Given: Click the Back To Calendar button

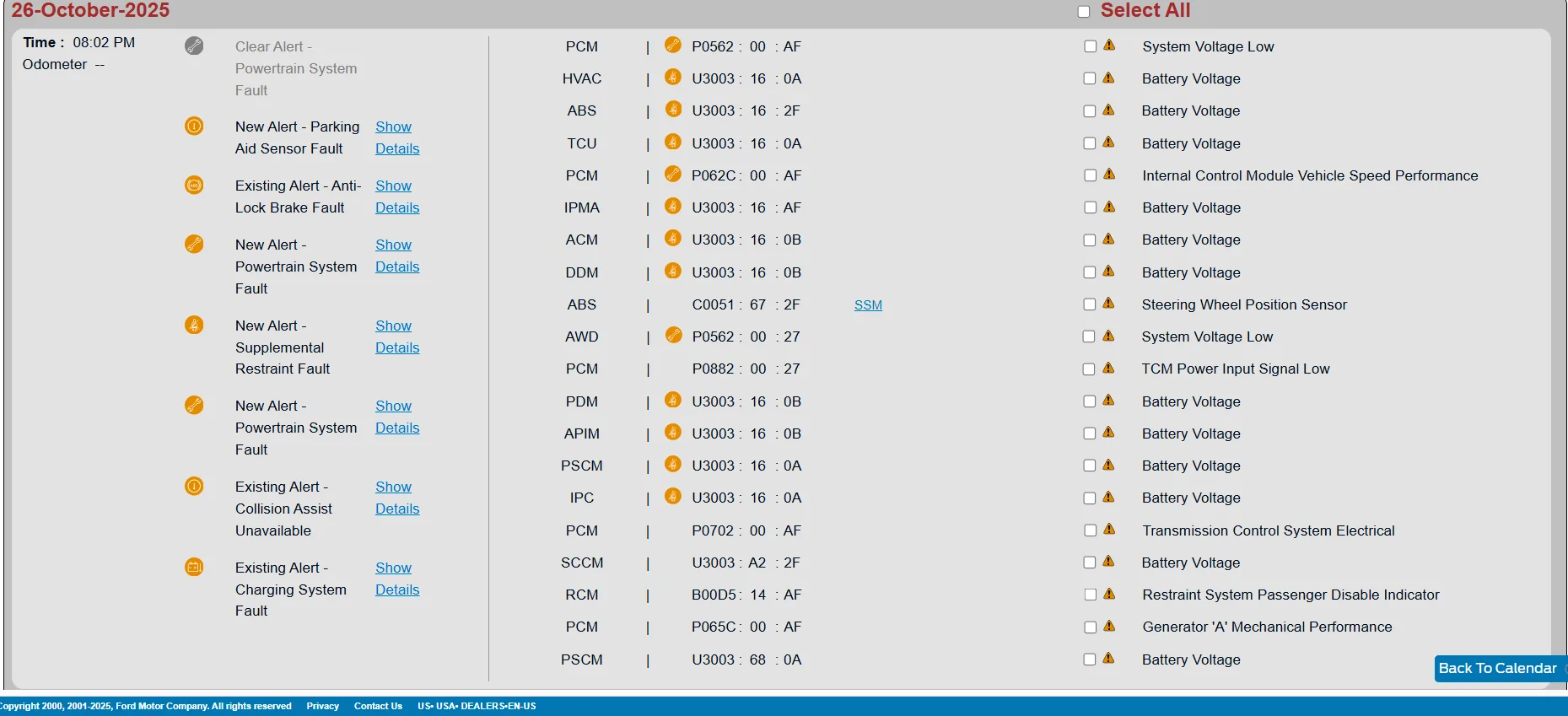Looking at the screenshot, I should coord(1497,668).
